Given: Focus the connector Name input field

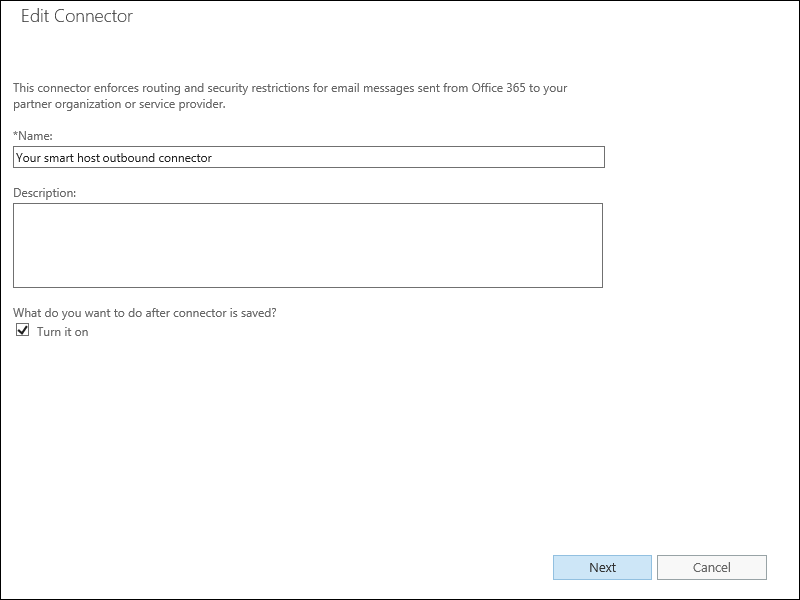Looking at the screenshot, I should pos(309,157).
